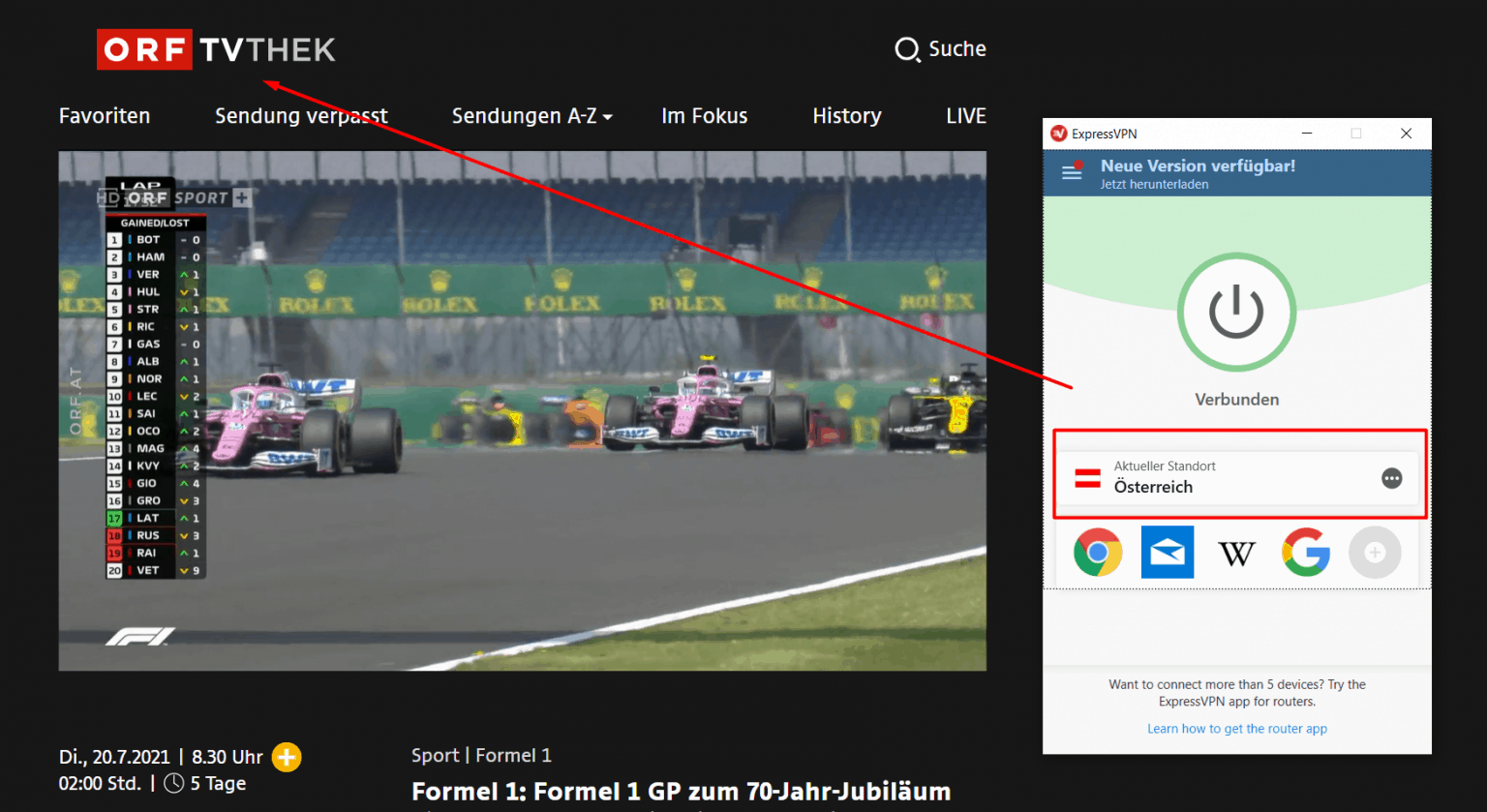Open the Favoriten menu
The width and height of the screenshot is (1487, 812).
pos(105,116)
